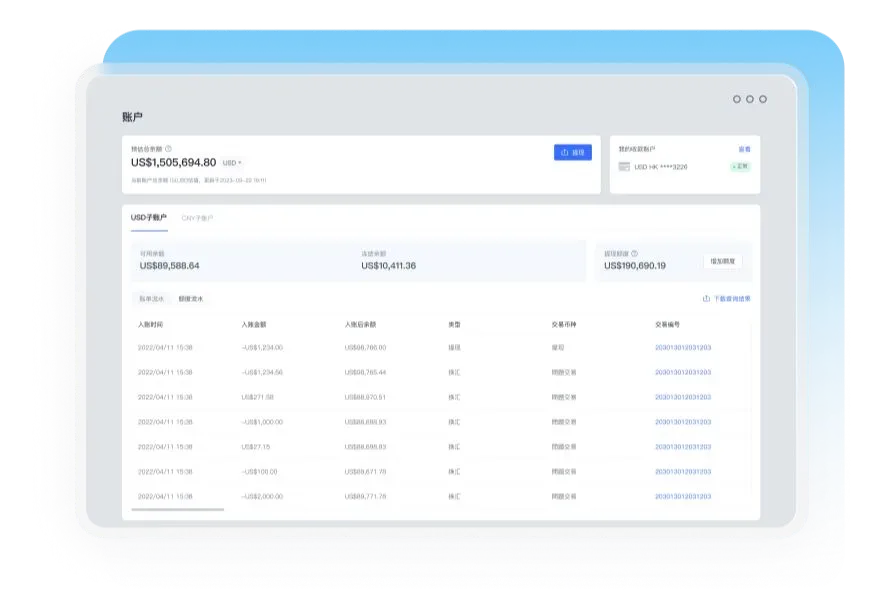
Task: Open transaction number in the US$271.58 row
Action: (x=682, y=397)
